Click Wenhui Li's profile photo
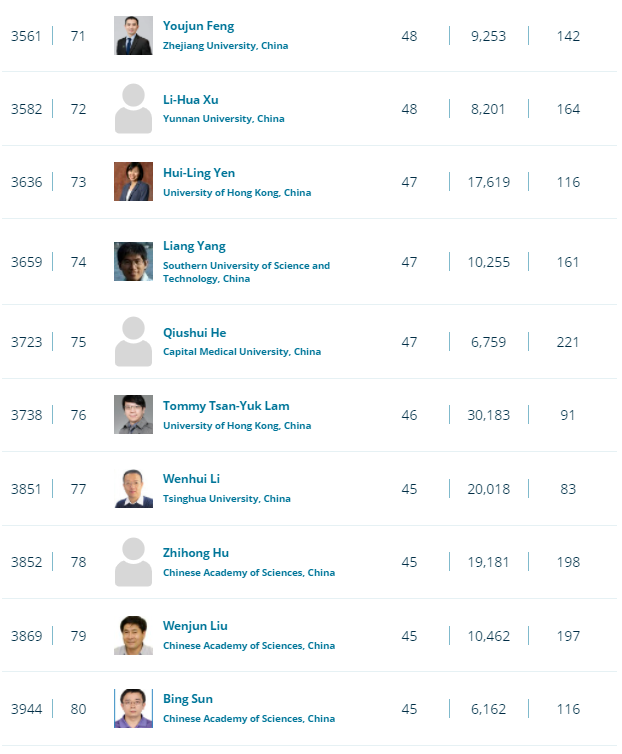This screenshot has height=754, width=622. [133, 489]
